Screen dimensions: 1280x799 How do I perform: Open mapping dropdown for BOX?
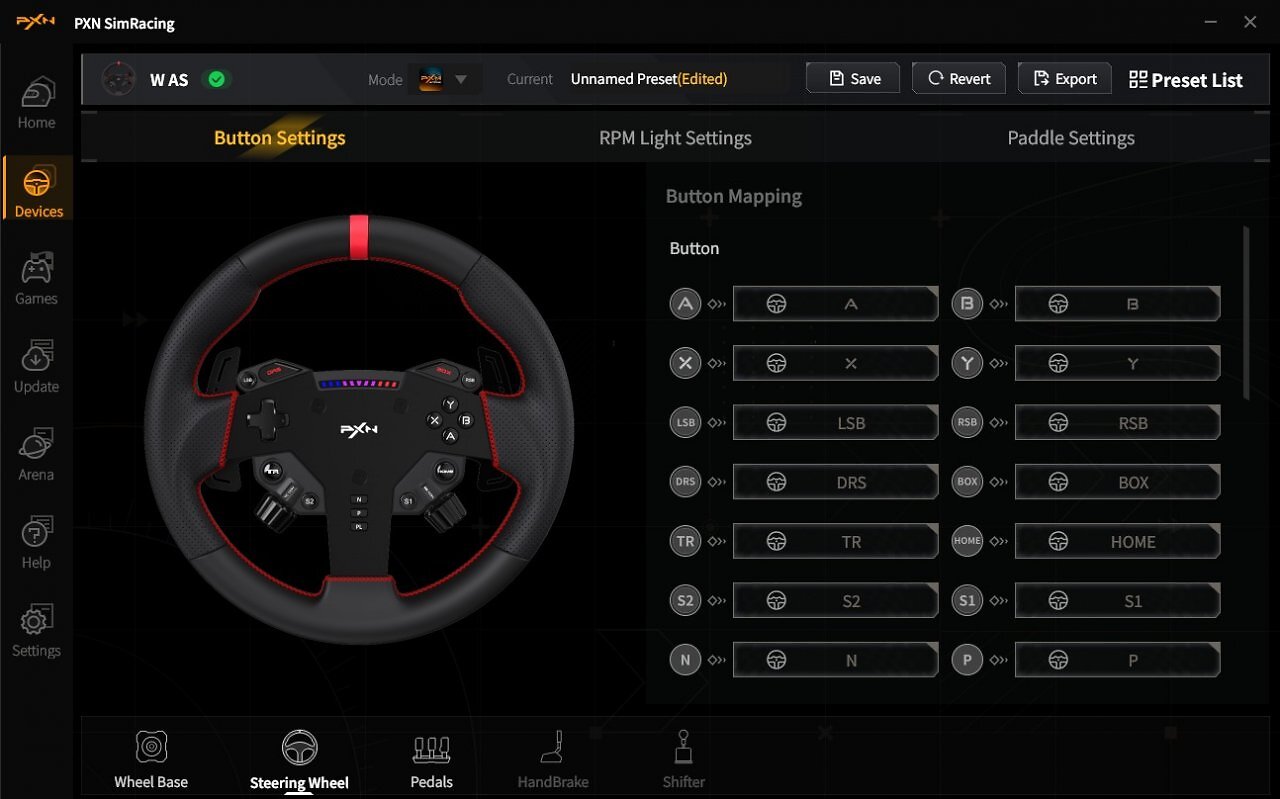pos(1117,482)
